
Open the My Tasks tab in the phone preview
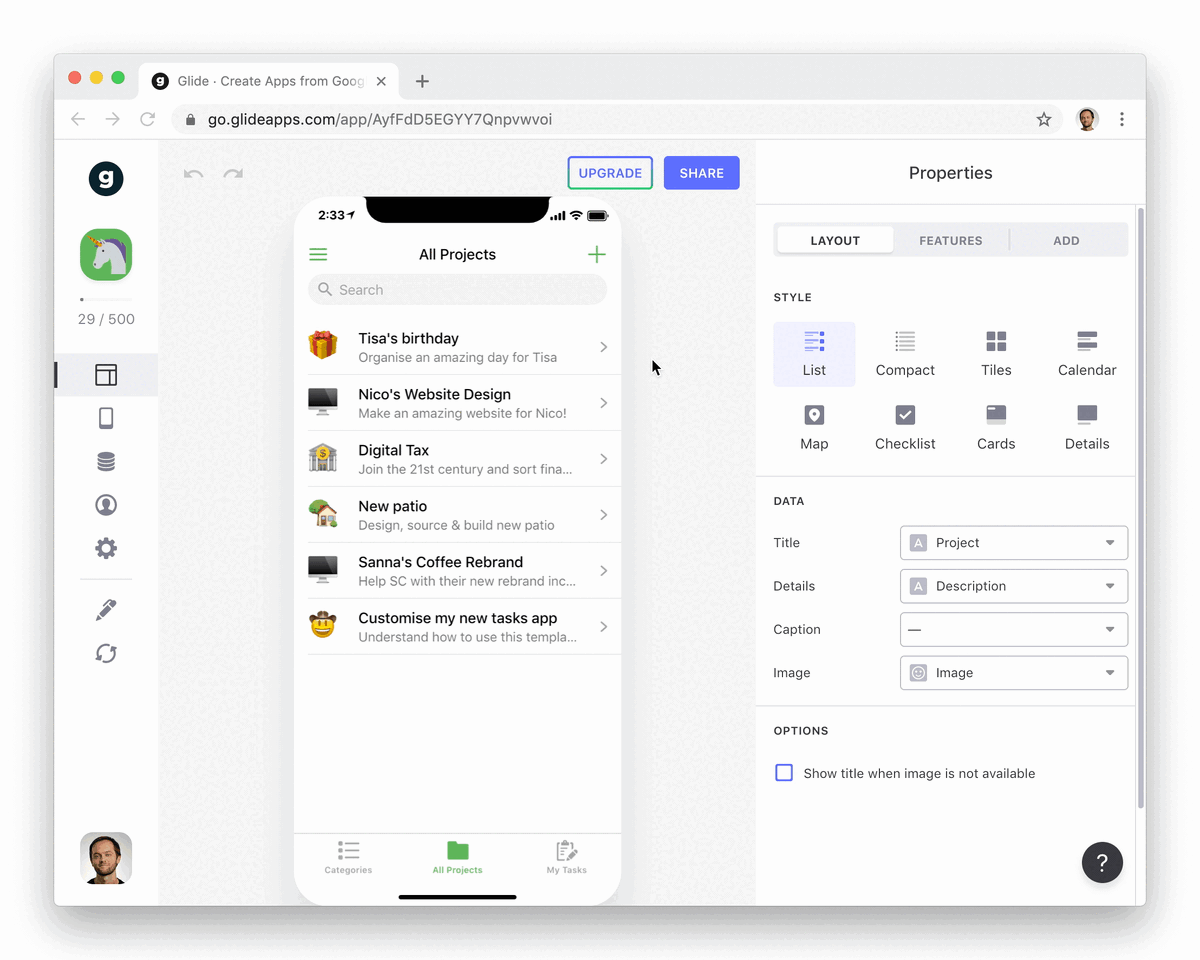566,857
